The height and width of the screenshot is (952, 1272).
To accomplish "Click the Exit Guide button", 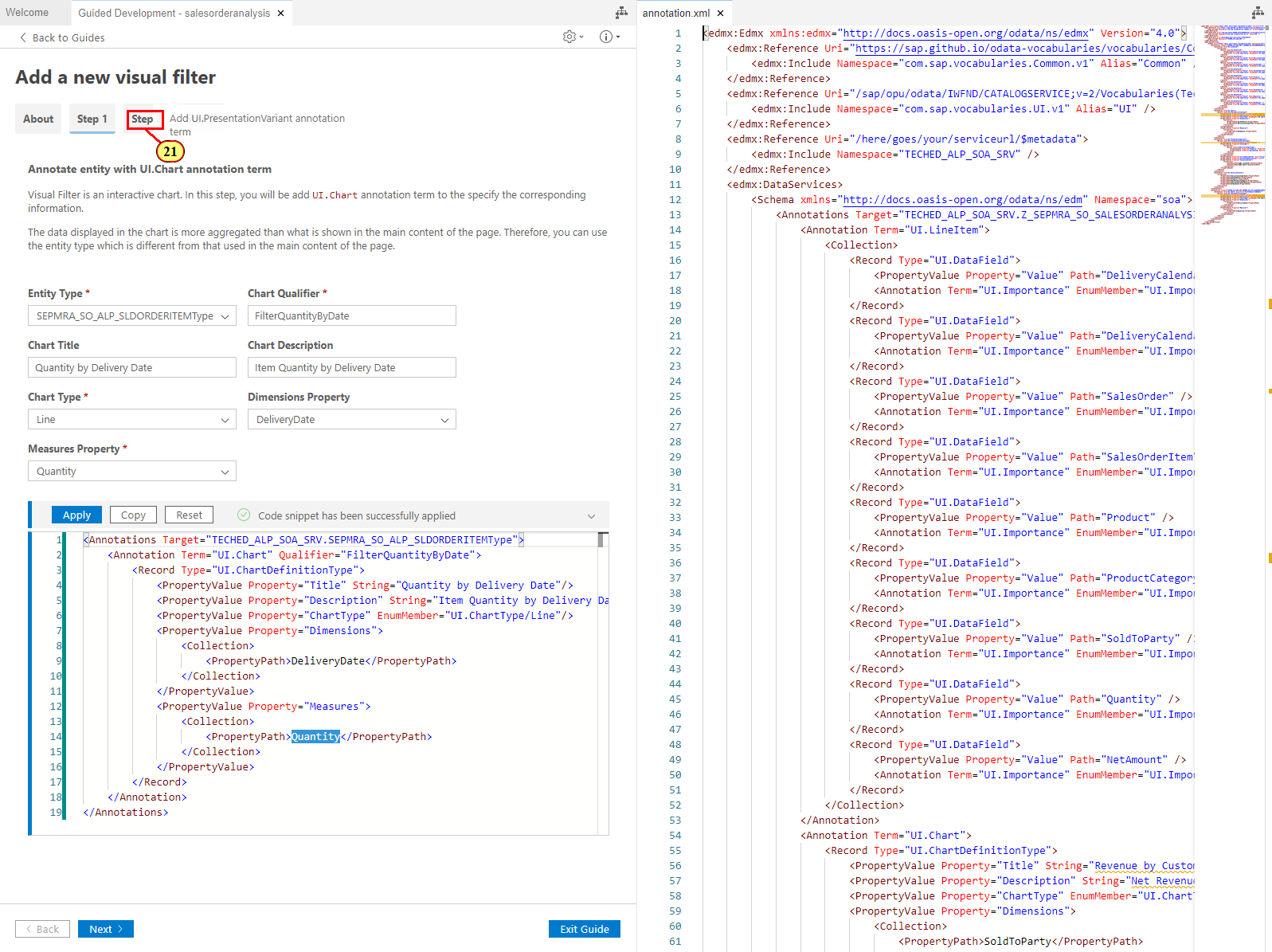I will click(x=585, y=929).
